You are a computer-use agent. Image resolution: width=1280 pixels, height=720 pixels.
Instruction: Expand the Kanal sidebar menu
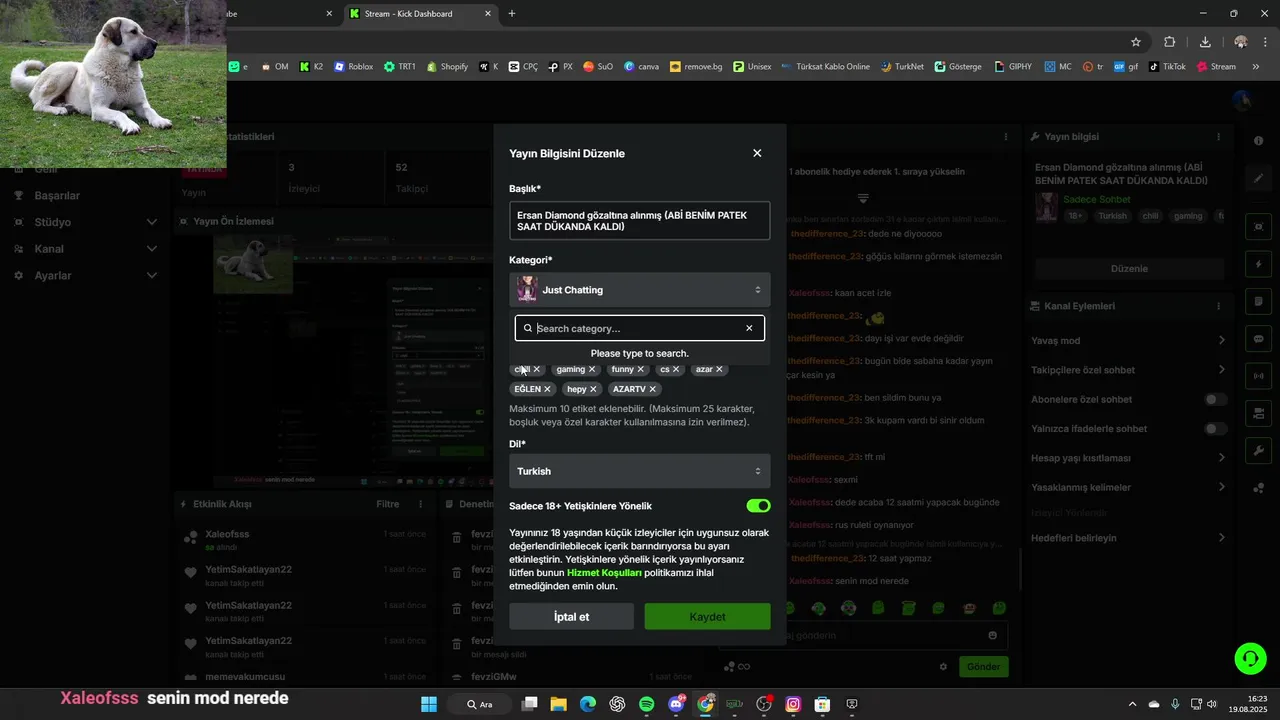(84, 249)
